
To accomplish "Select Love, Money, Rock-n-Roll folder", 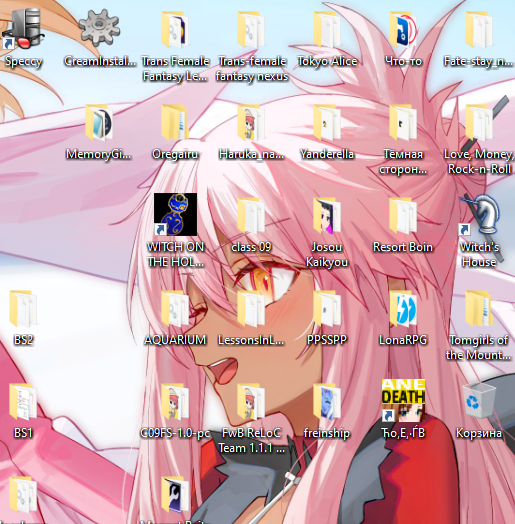I will (x=479, y=124).
